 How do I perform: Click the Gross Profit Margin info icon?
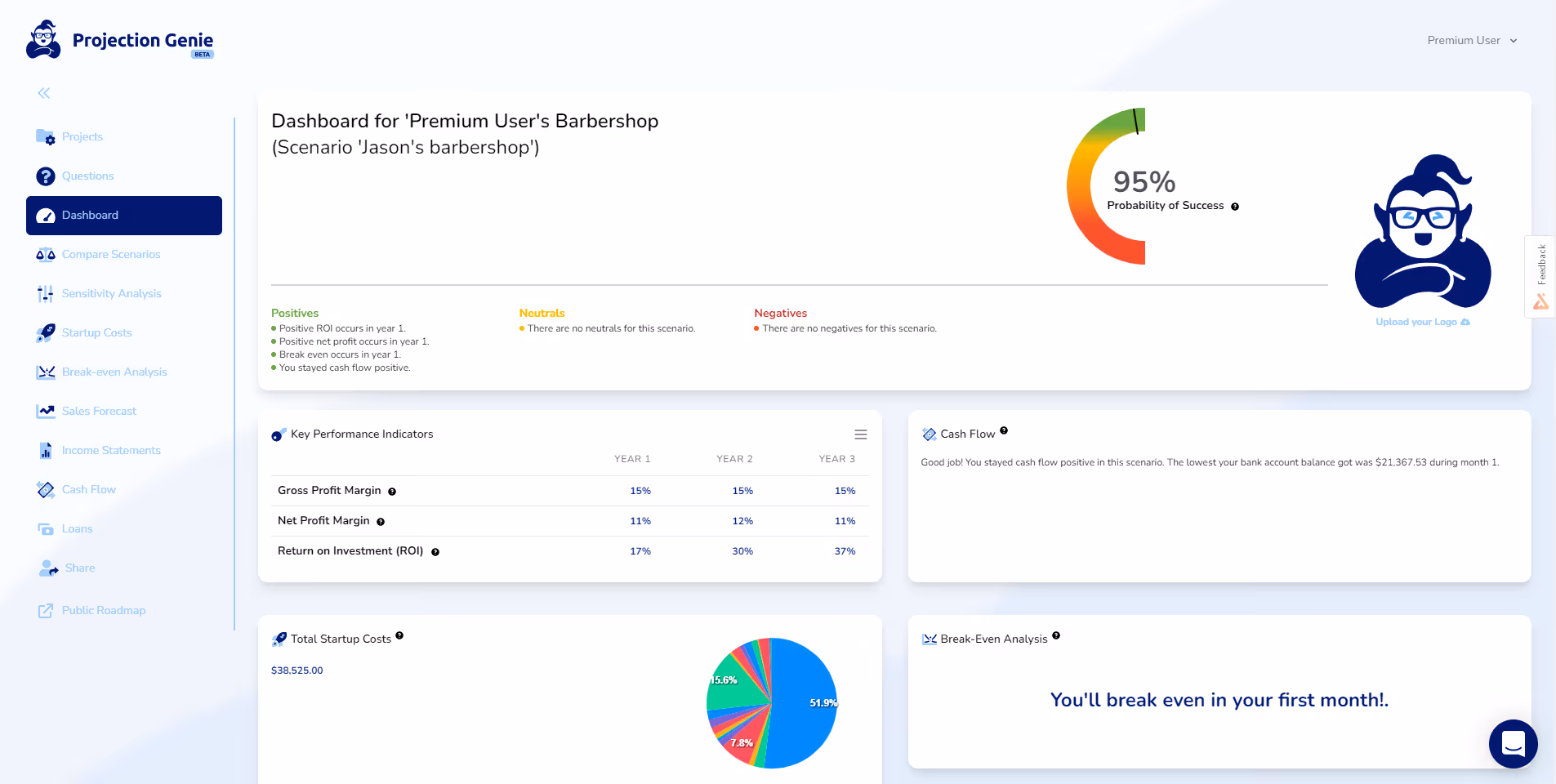click(392, 492)
